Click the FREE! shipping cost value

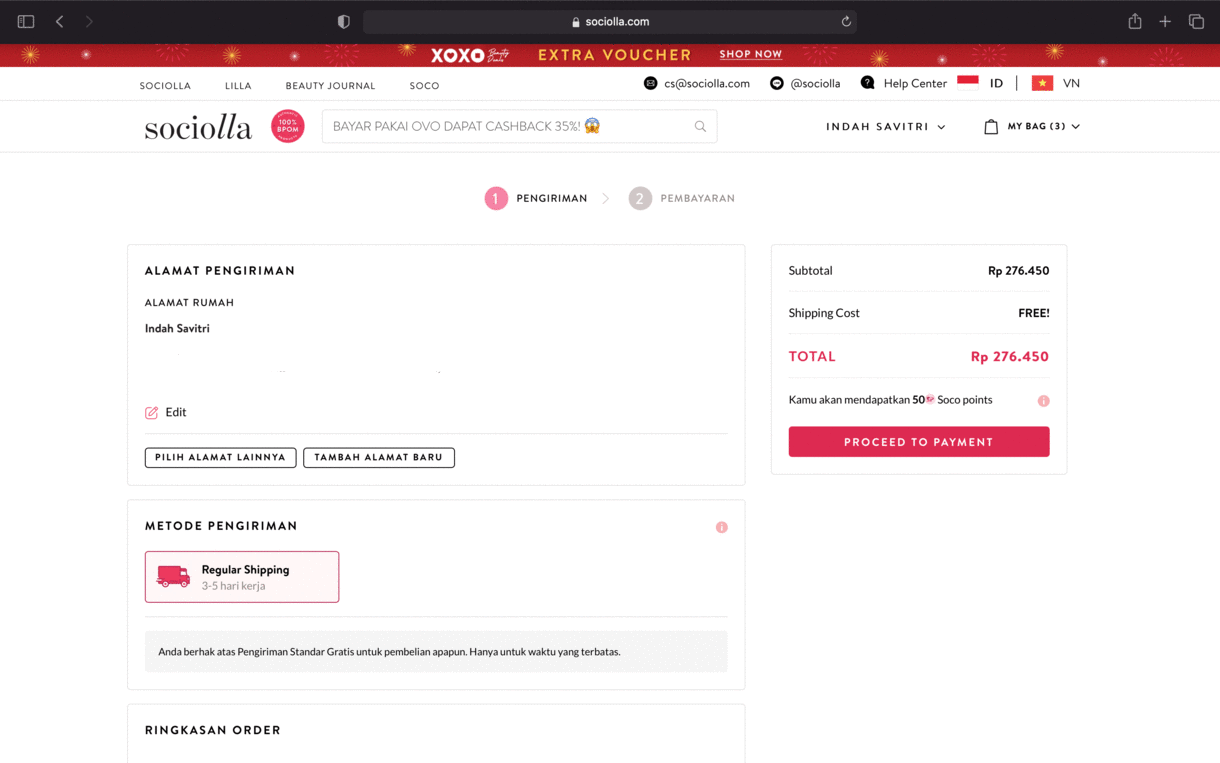pos(1034,313)
